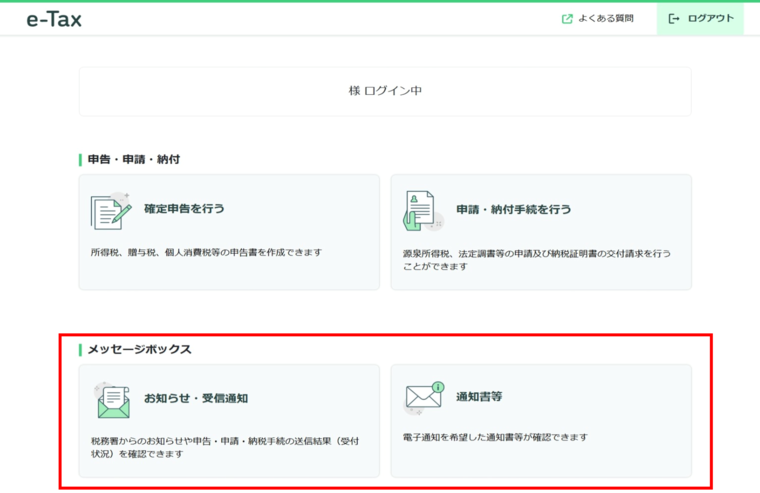Image resolution: width=760 pixels, height=493 pixels.
Task: Open the お知らせ・受信通知 heading
Action: pos(196,398)
